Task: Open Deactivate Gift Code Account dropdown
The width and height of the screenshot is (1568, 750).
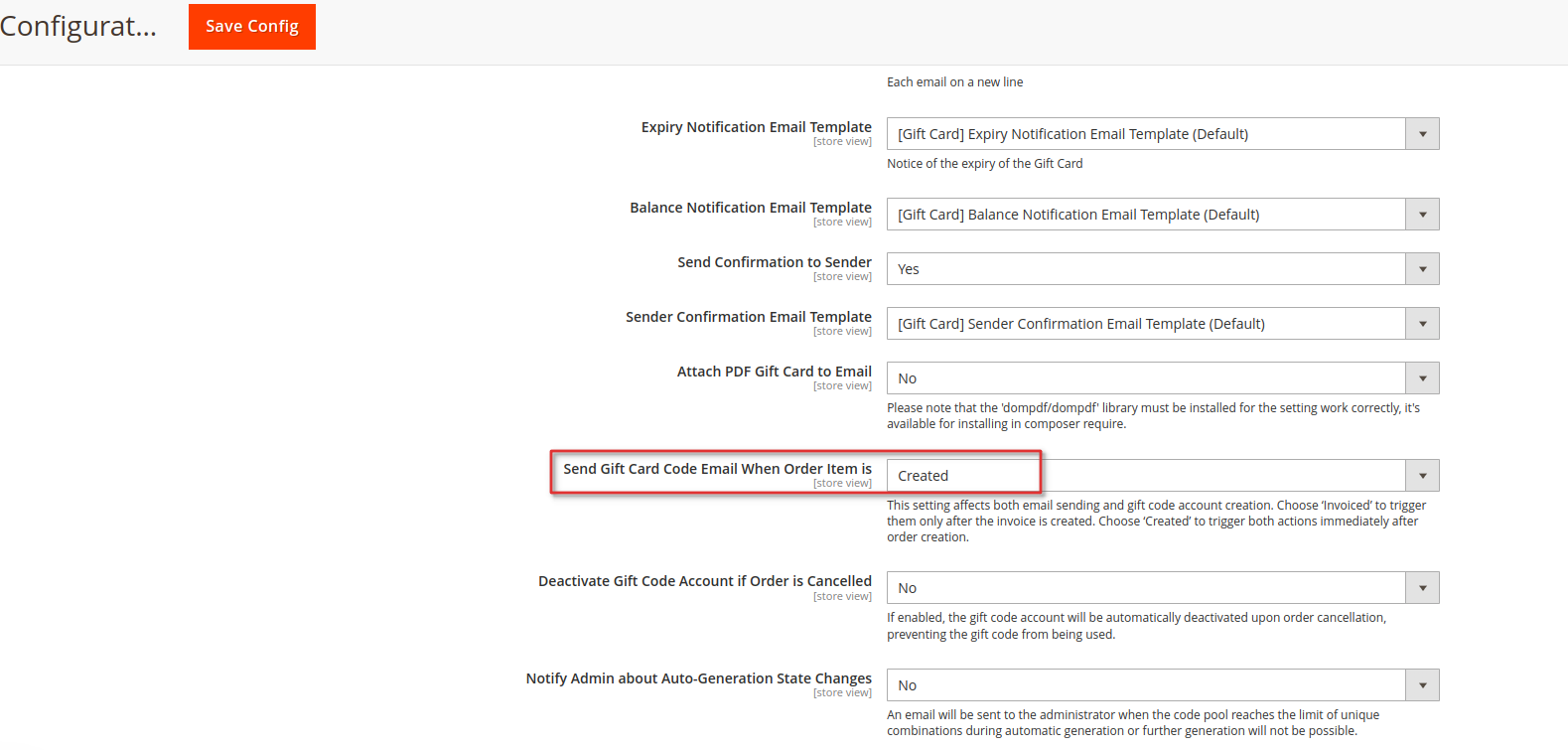Action: click(1163, 588)
